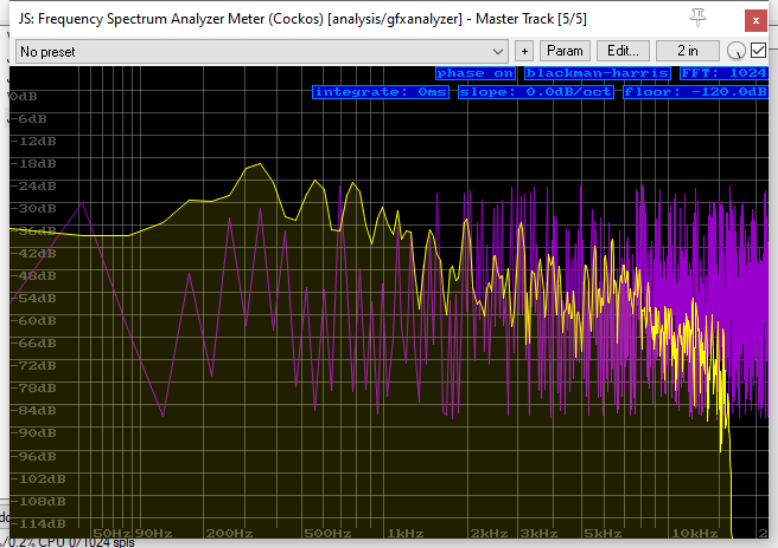Screen dimensions: 778x548
Task: Click the -96dB axis label
Action: (x=33, y=457)
